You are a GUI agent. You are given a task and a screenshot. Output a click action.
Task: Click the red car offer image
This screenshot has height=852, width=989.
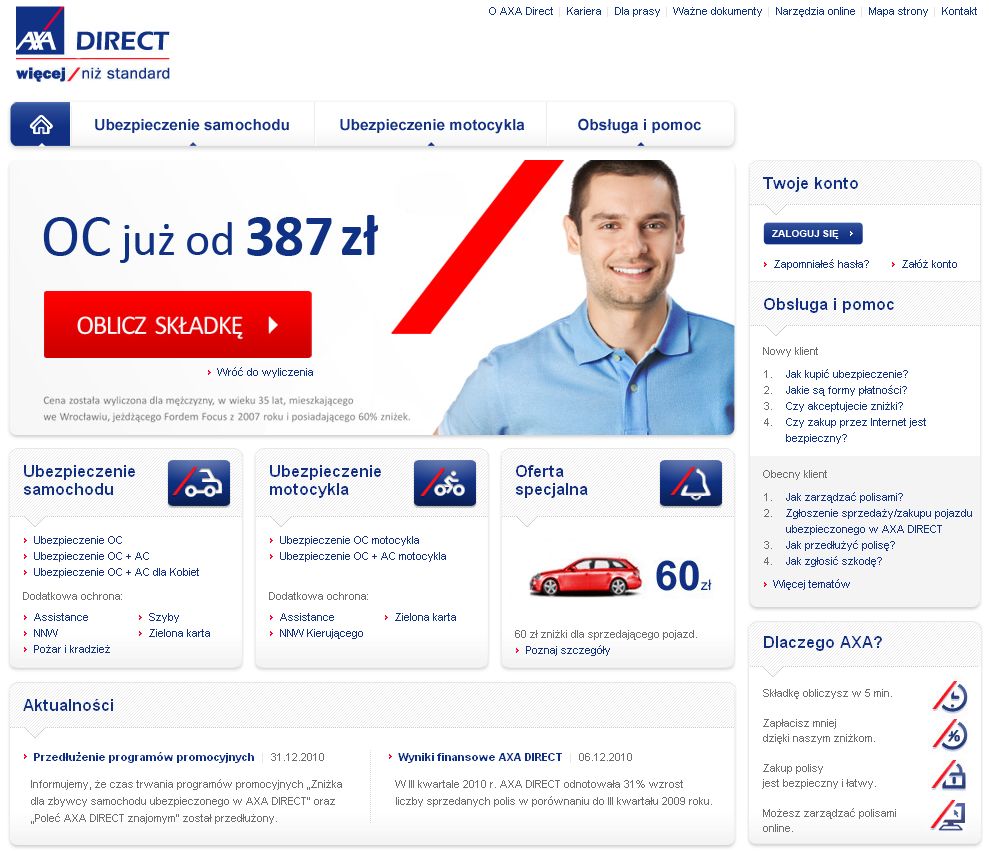coord(585,576)
